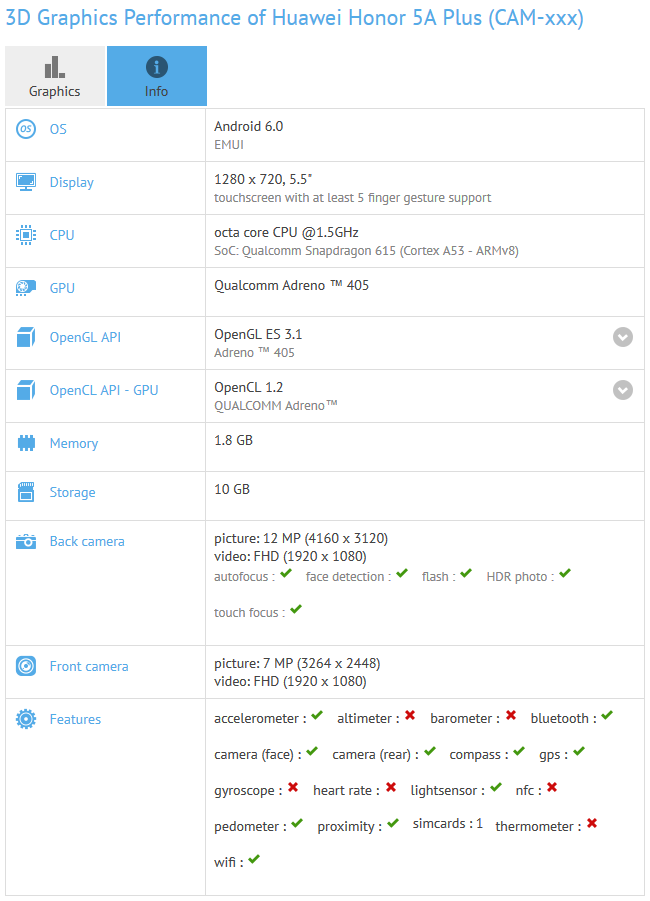Click the OS row icon

[25, 129]
